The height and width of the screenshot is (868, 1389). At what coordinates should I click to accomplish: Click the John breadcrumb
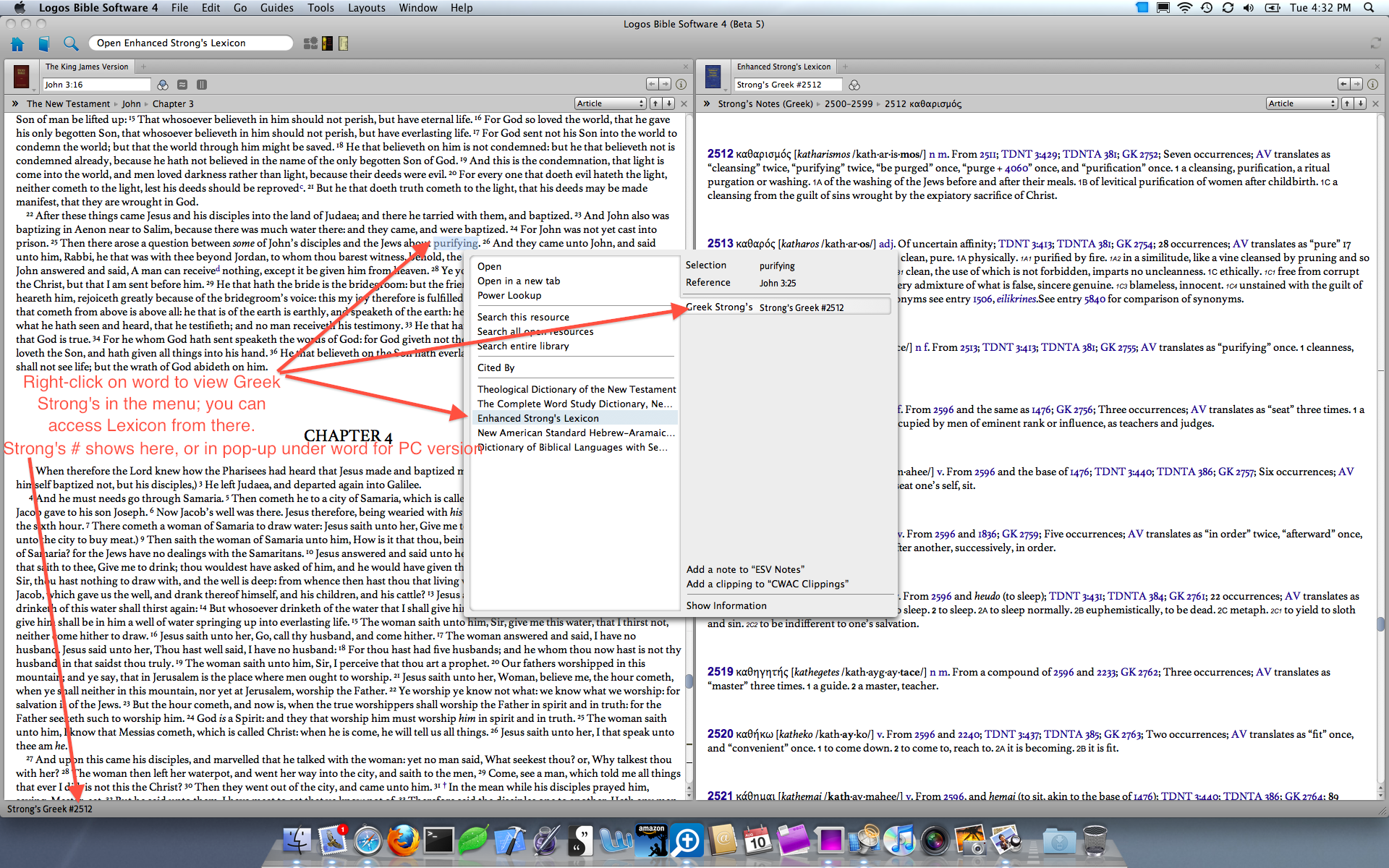click(131, 103)
